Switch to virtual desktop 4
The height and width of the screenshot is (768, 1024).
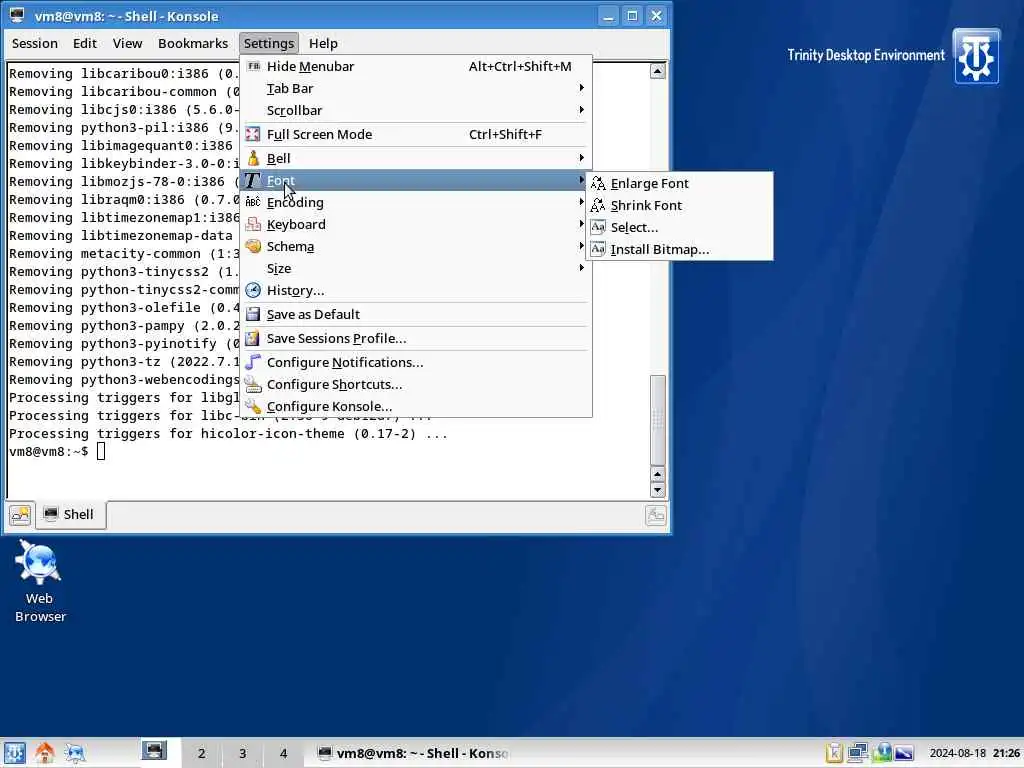click(283, 753)
